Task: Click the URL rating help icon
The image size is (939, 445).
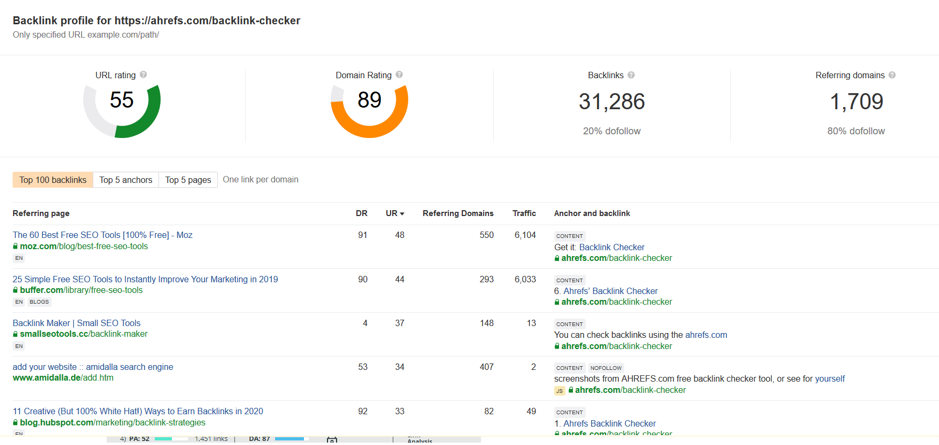Action: [143, 75]
